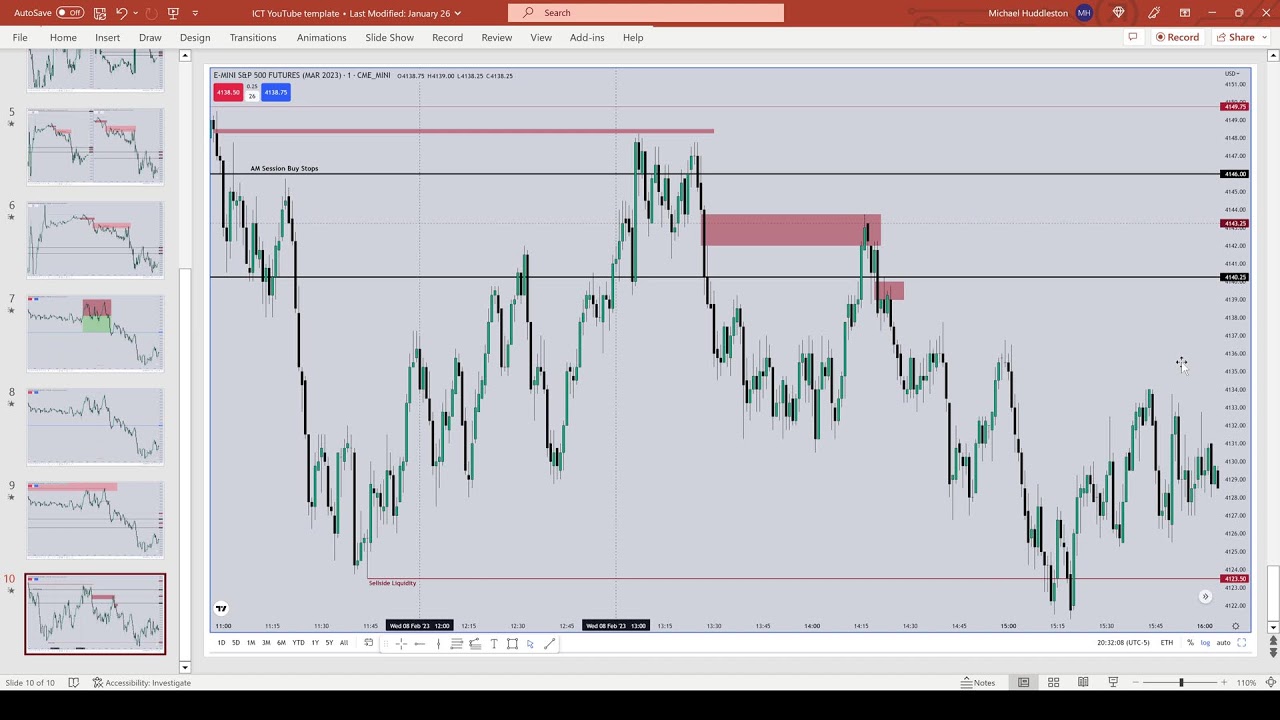Click the Undo arrow icon
This screenshot has width=1280, height=720.
pyautogui.click(x=122, y=13)
